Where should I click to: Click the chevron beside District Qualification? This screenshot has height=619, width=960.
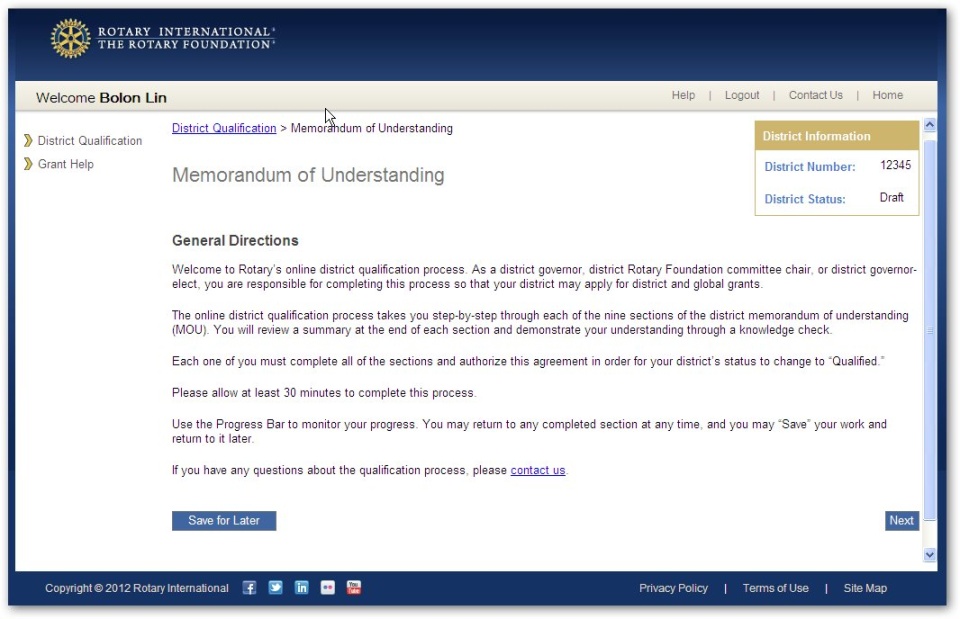click(28, 140)
